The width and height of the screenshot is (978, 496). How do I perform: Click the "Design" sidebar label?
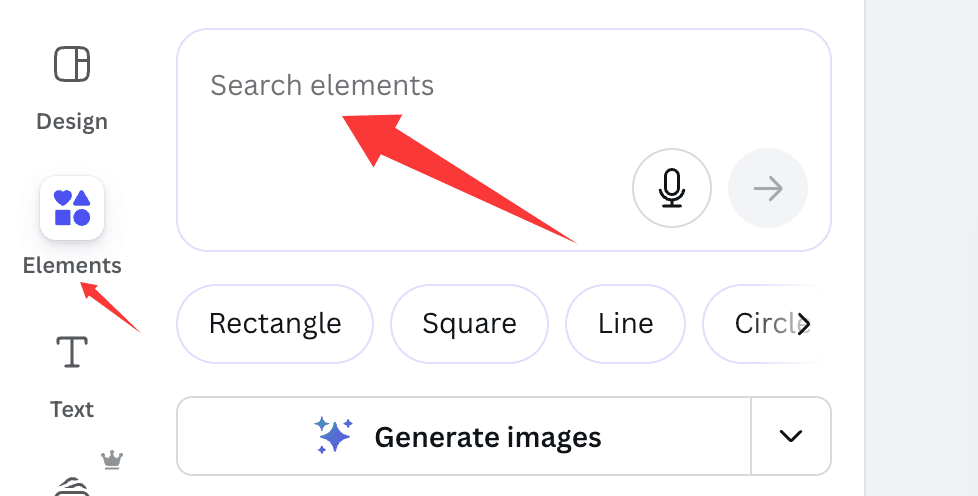pos(71,122)
